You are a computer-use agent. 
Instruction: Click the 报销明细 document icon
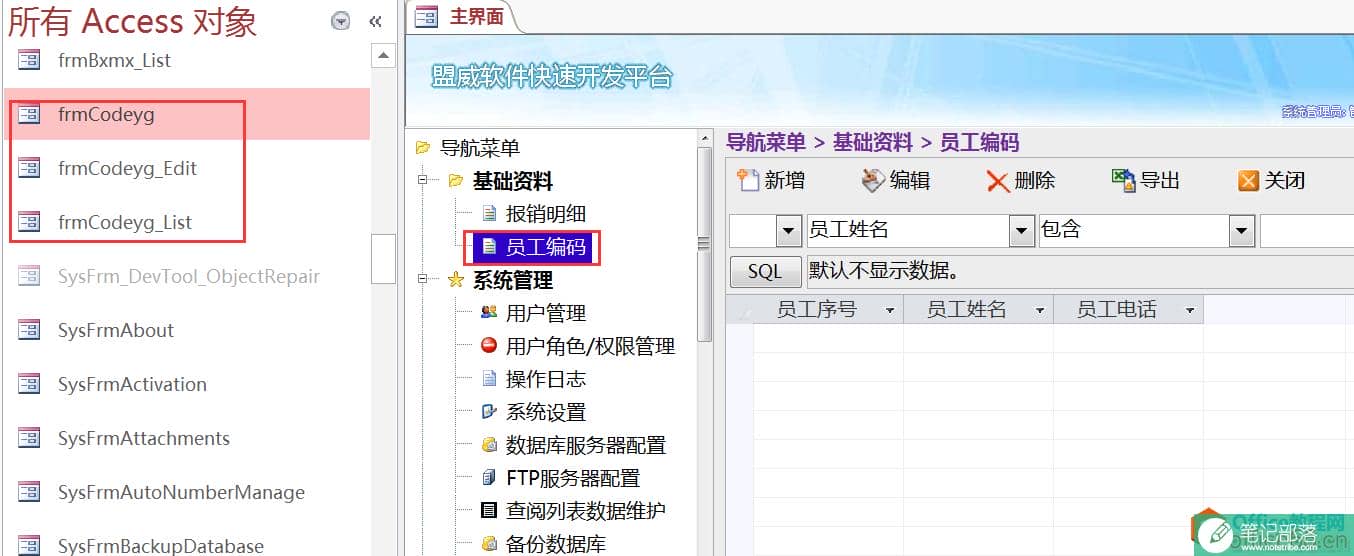[489, 213]
